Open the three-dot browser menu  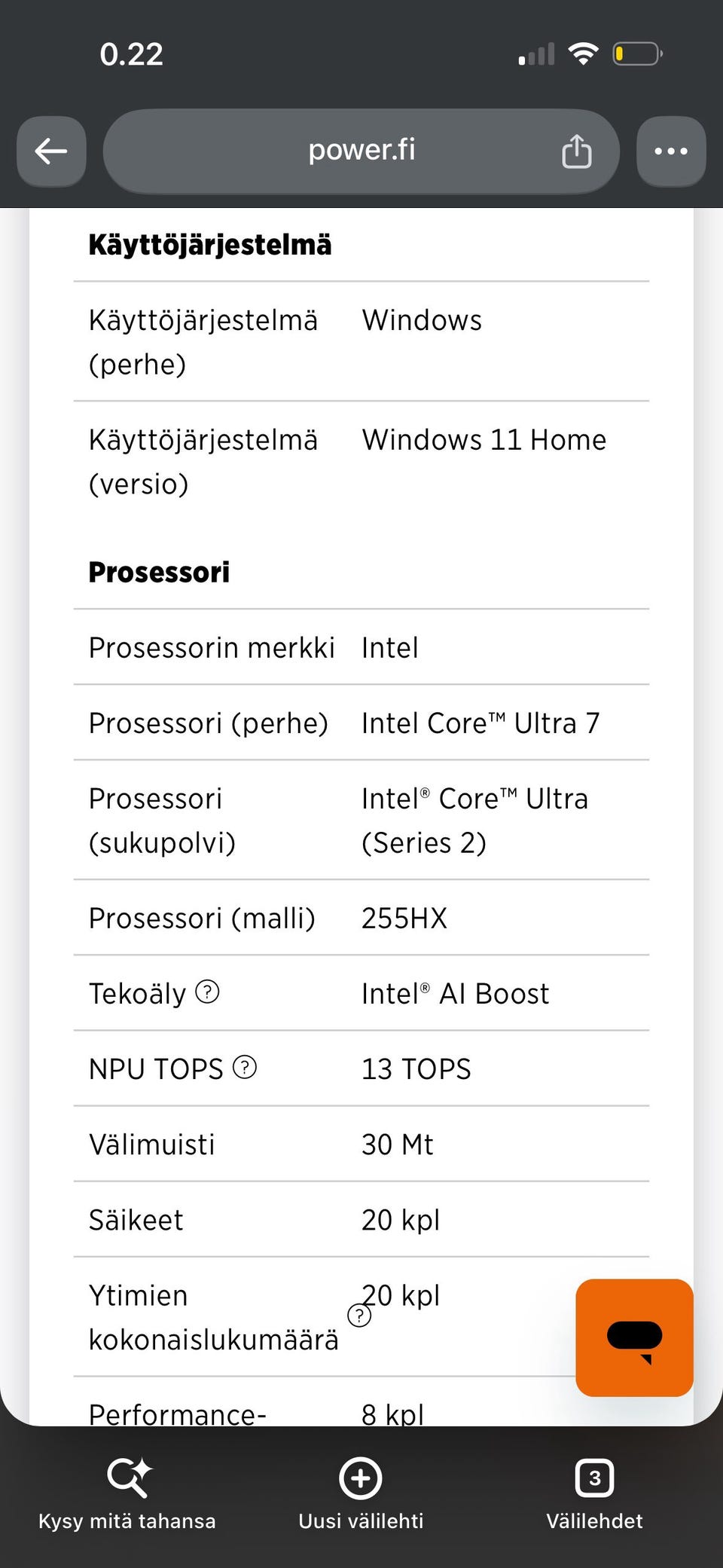tap(671, 151)
